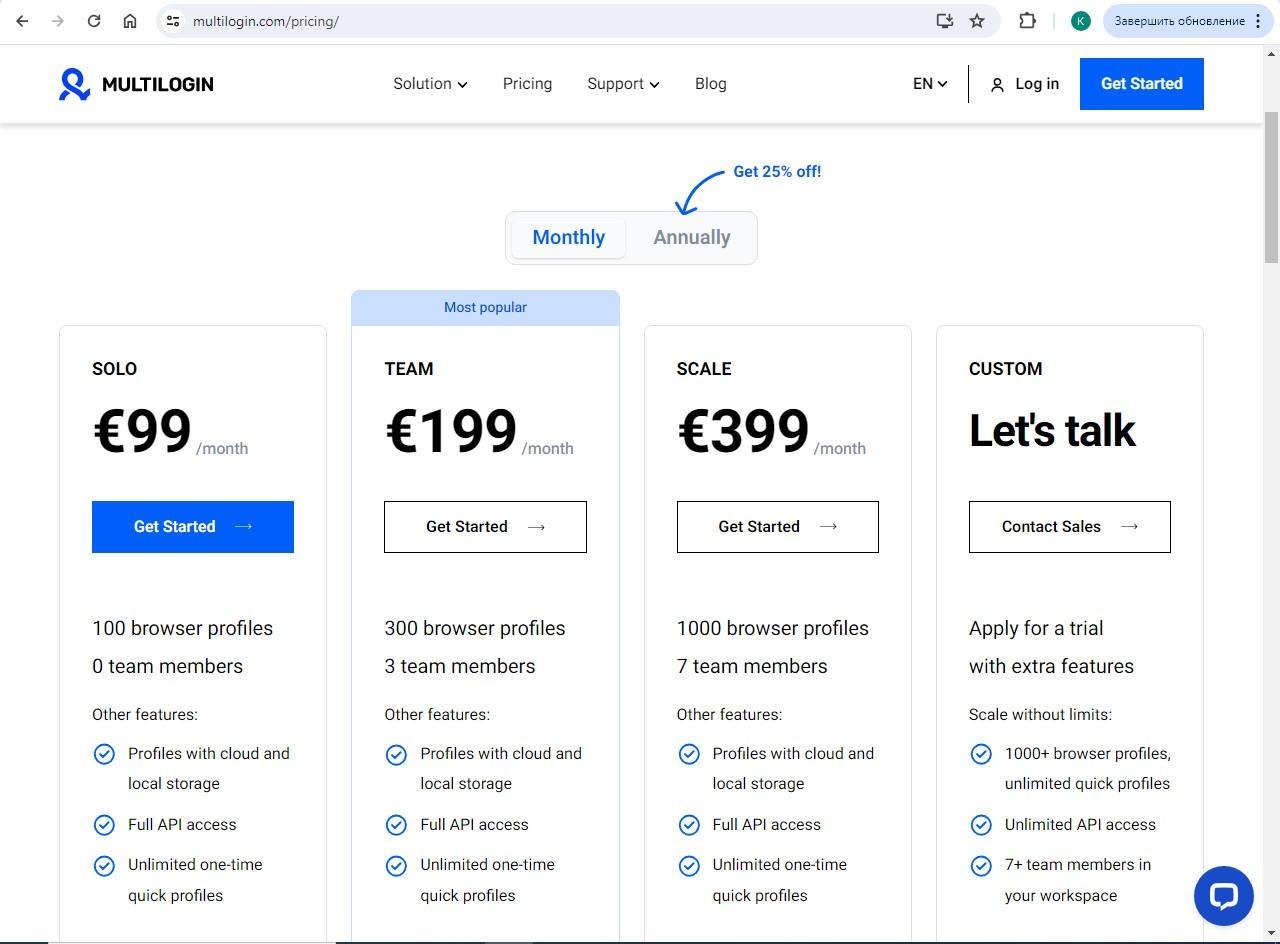Image resolution: width=1280 pixels, height=944 pixels.
Task: Click the Get 25% off! text
Action: click(x=777, y=172)
